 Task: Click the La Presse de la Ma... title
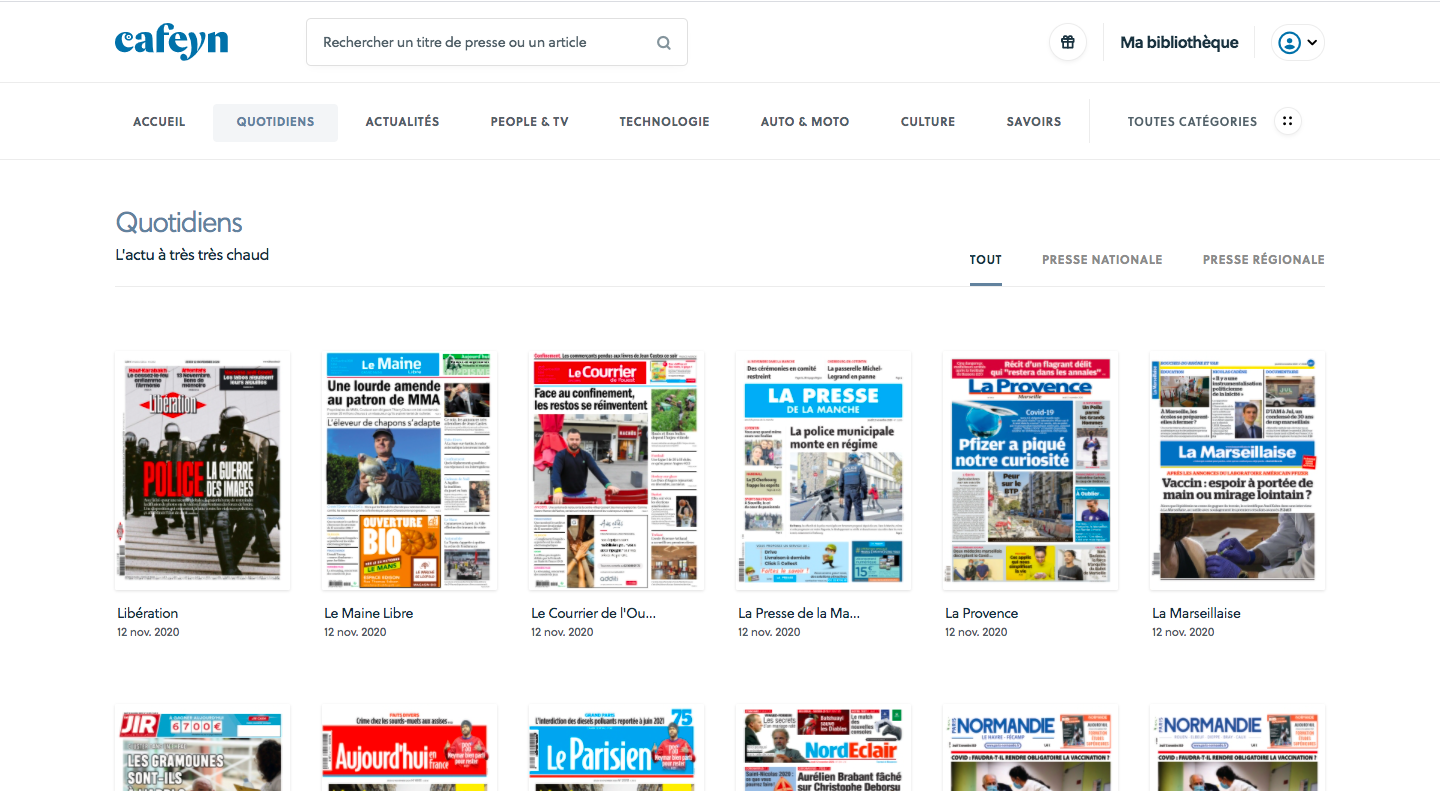[x=799, y=613]
